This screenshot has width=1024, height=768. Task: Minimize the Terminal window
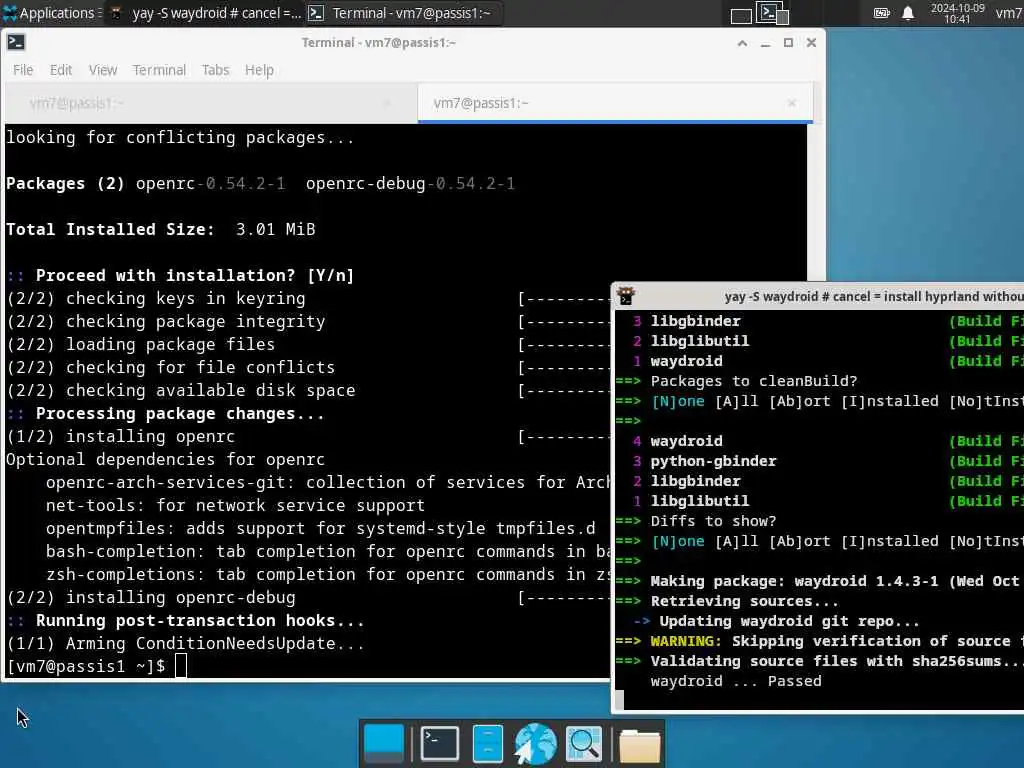click(x=765, y=43)
